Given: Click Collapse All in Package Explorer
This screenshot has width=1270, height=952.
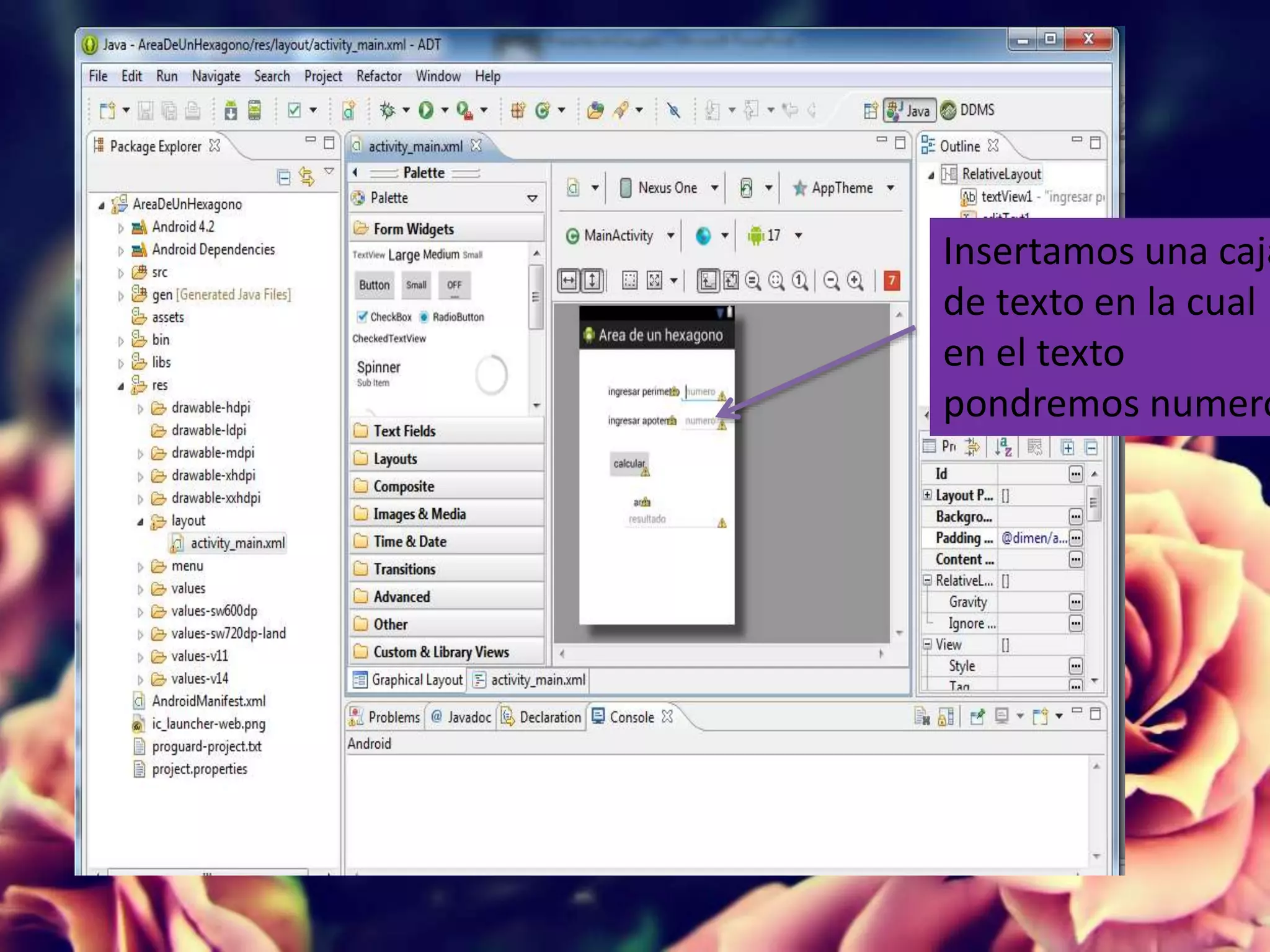Looking at the screenshot, I should click(283, 178).
